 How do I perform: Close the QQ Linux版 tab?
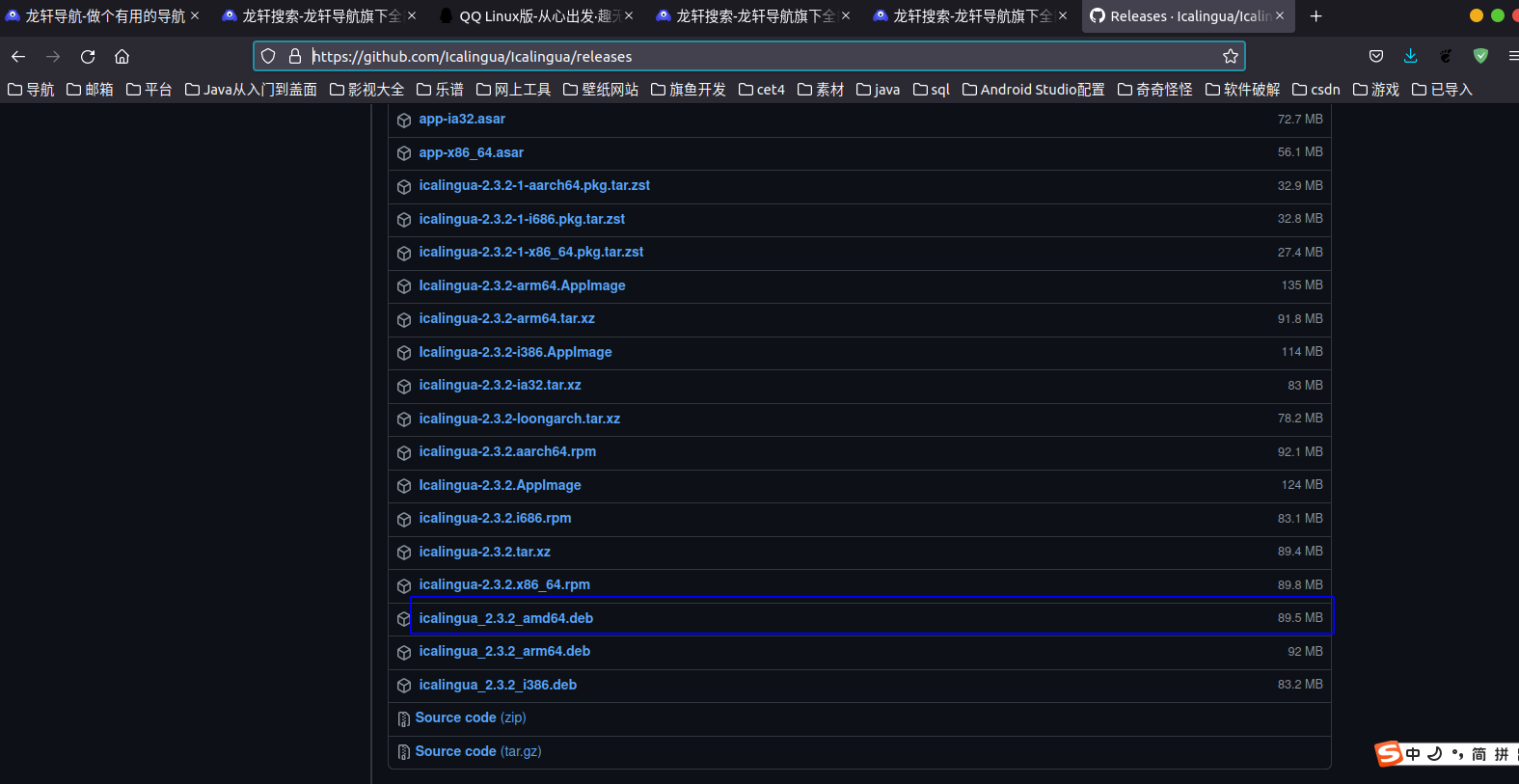click(x=629, y=15)
